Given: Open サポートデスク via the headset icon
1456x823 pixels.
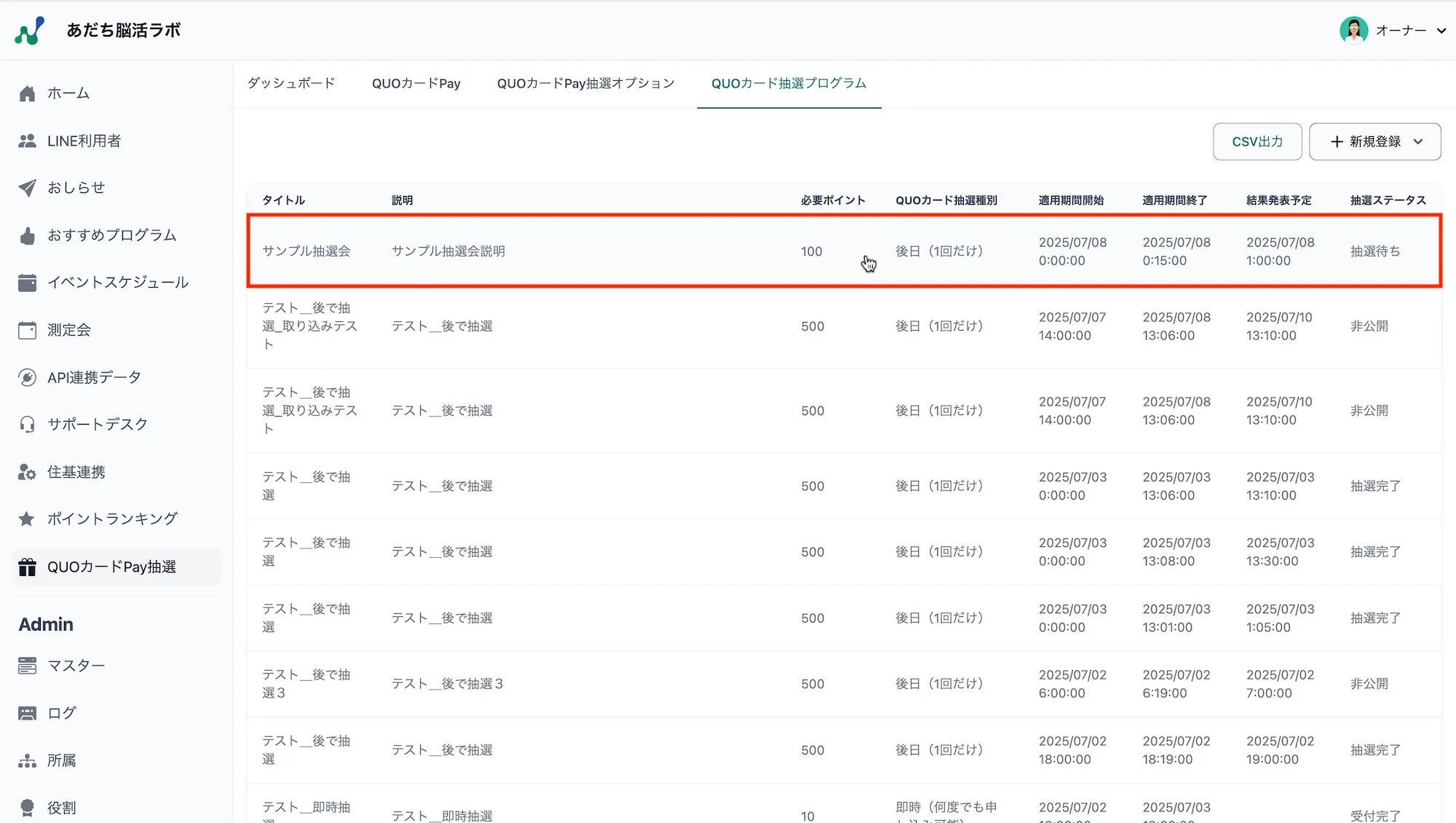Looking at the screenshot, I should pyautogui.click(x=27, y=424).
